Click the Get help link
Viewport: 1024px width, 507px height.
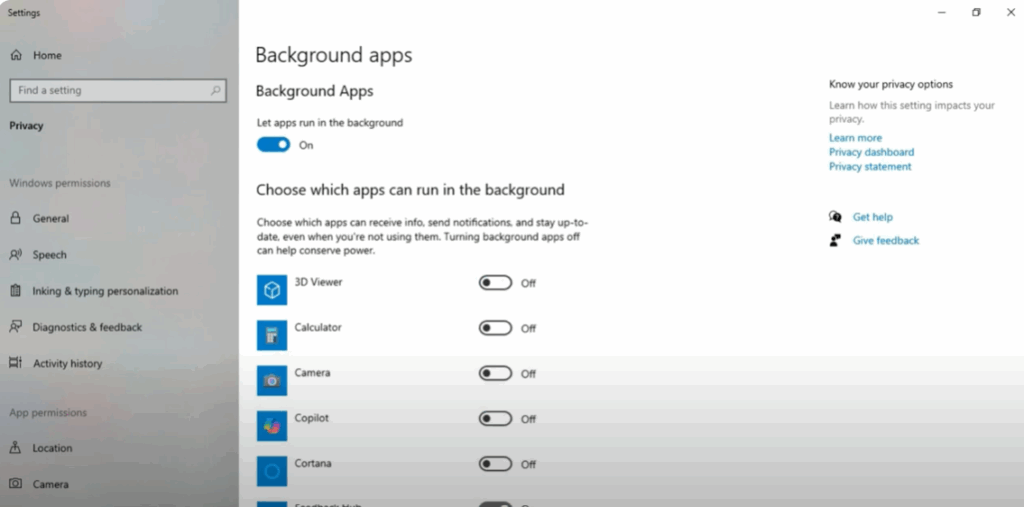(872, 217)
